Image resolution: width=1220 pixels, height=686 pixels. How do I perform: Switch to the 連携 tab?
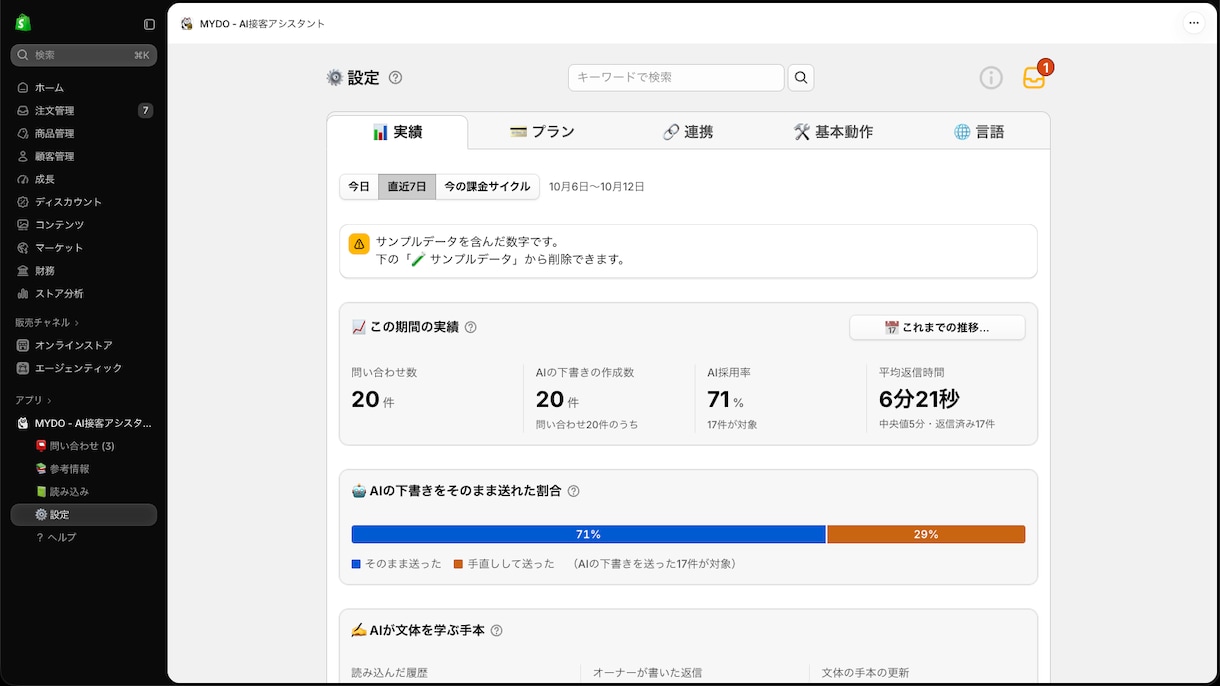687,132
